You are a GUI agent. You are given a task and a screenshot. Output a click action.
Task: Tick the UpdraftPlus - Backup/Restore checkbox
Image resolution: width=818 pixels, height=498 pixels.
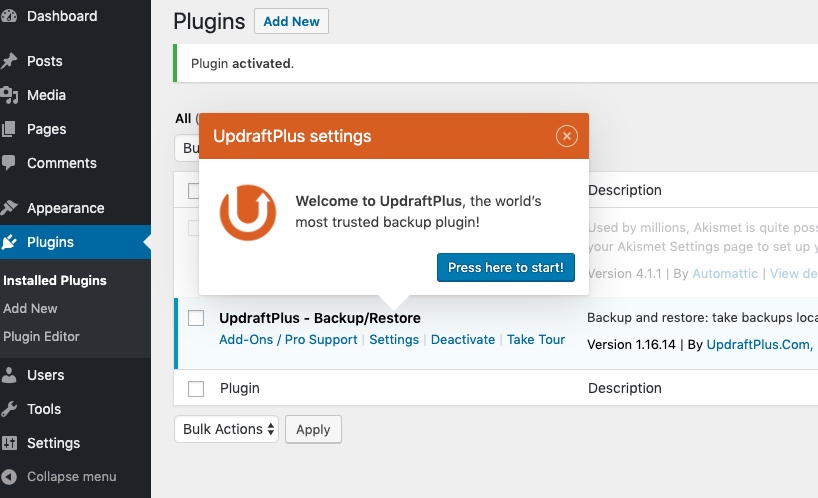[196, 318]
